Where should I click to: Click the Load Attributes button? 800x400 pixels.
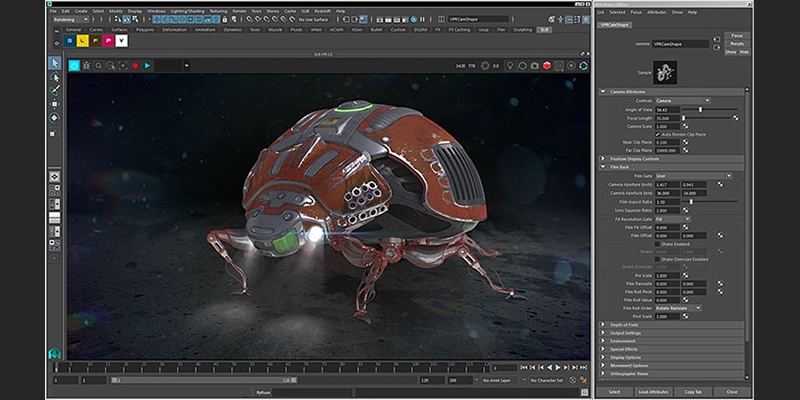(653, 392)
